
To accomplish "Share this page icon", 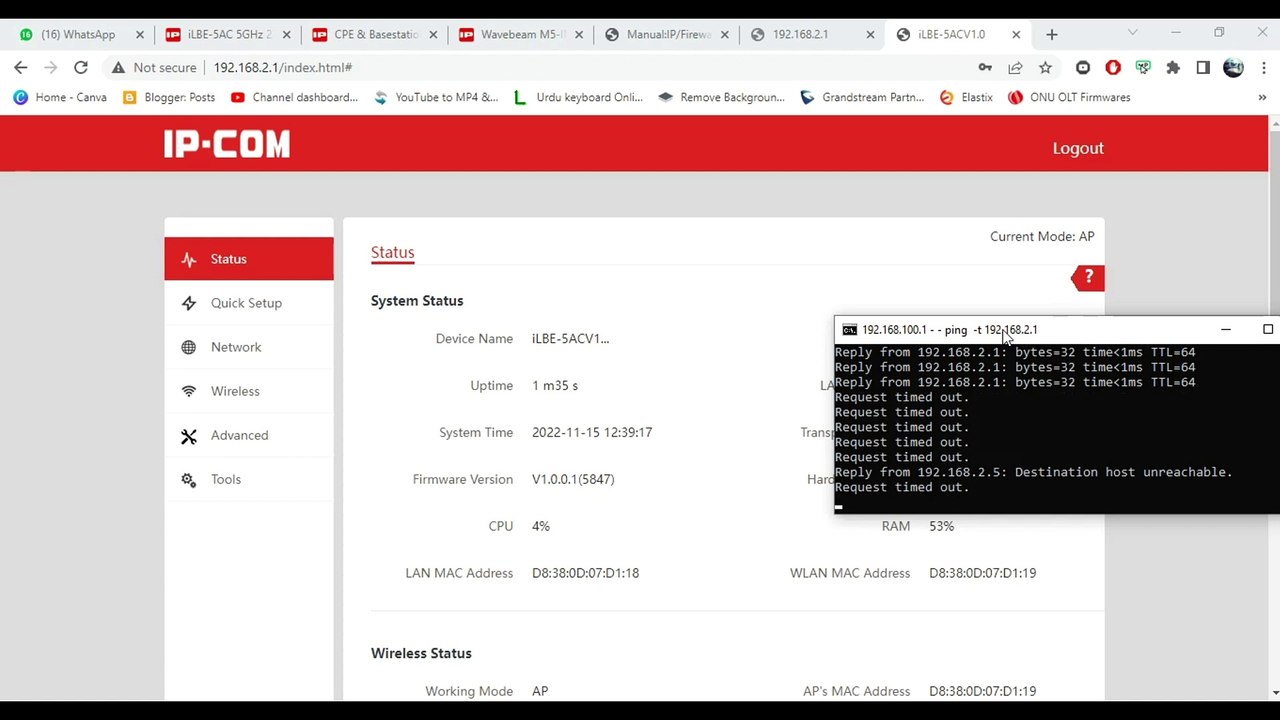I will coord(1015,67).
